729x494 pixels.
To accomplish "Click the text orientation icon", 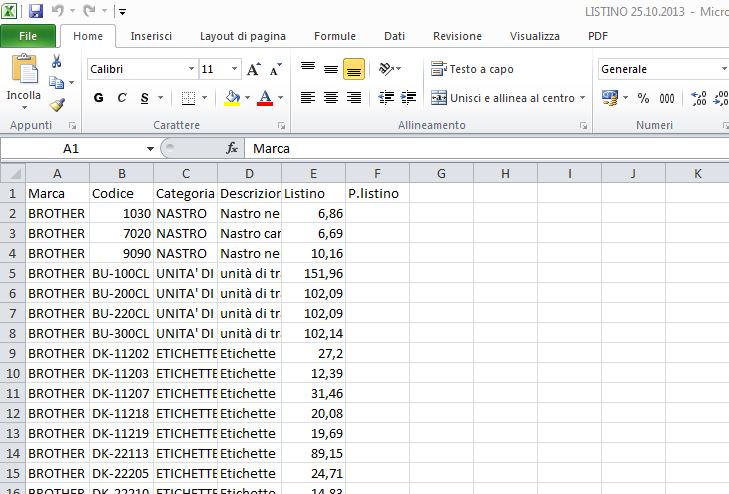I will (x=386, y=69).
